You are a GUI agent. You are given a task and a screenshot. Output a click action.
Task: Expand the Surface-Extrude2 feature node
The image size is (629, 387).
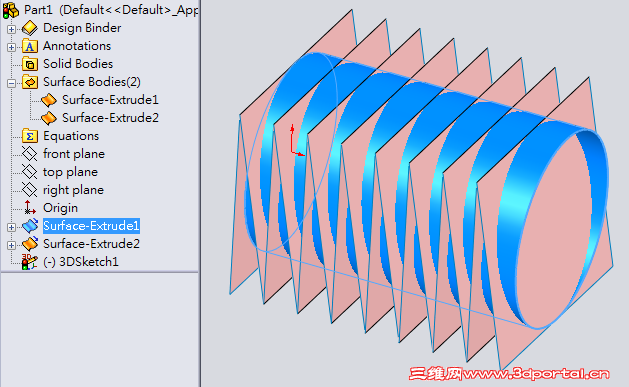pyautogui.click(x=11, y=245)
